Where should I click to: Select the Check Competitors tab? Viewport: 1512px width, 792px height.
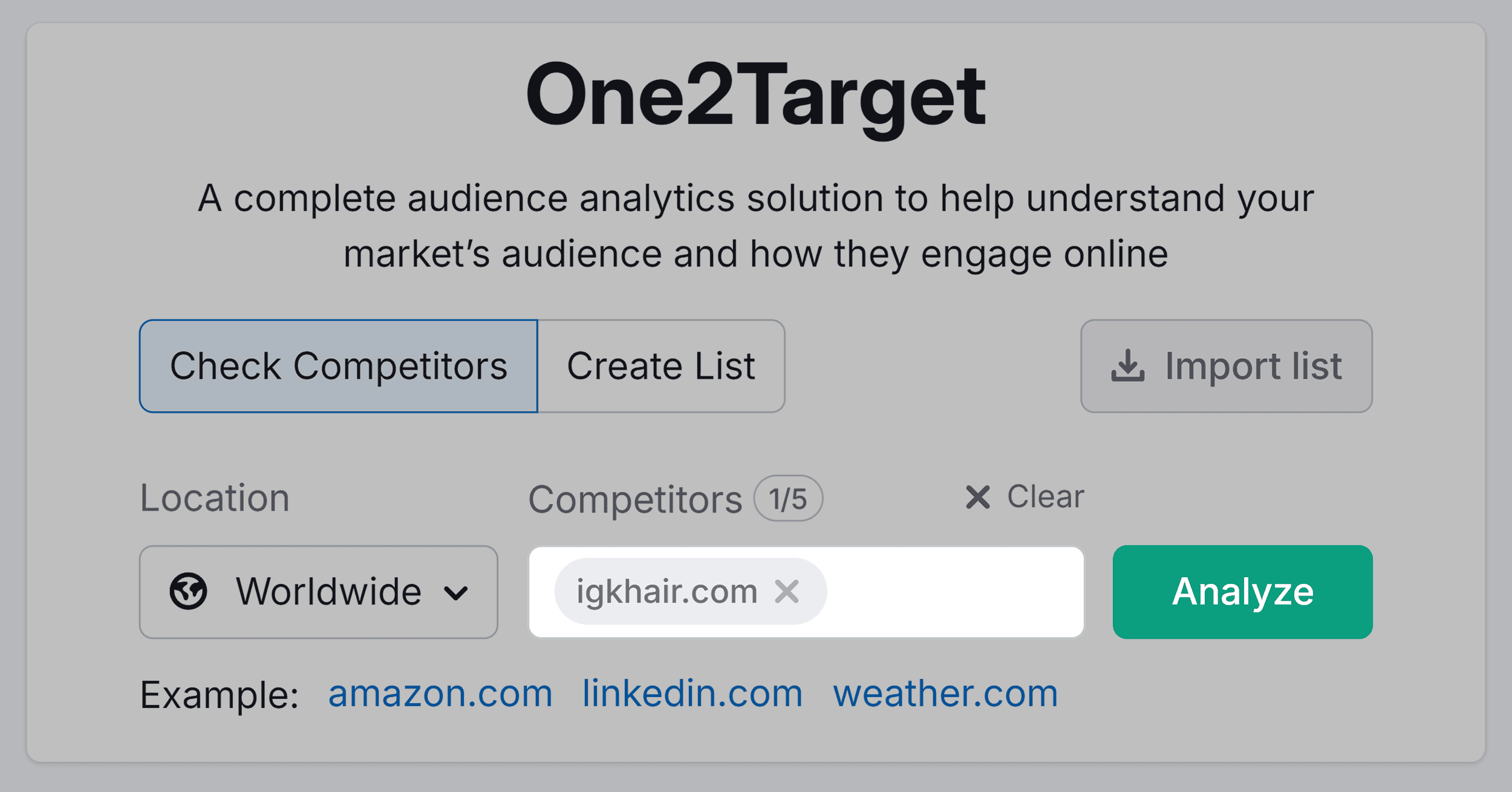pos(339,365)
